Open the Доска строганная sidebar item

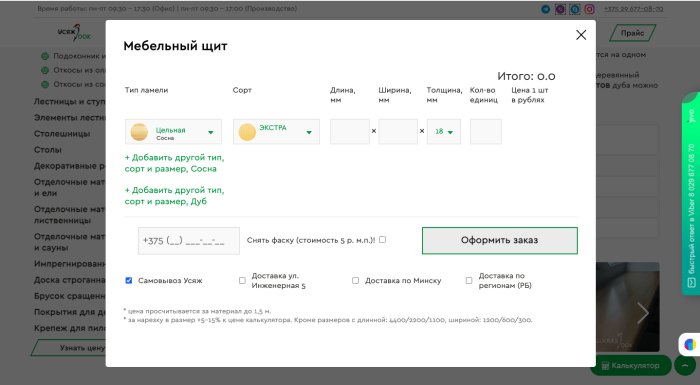(x=70, y=280)
